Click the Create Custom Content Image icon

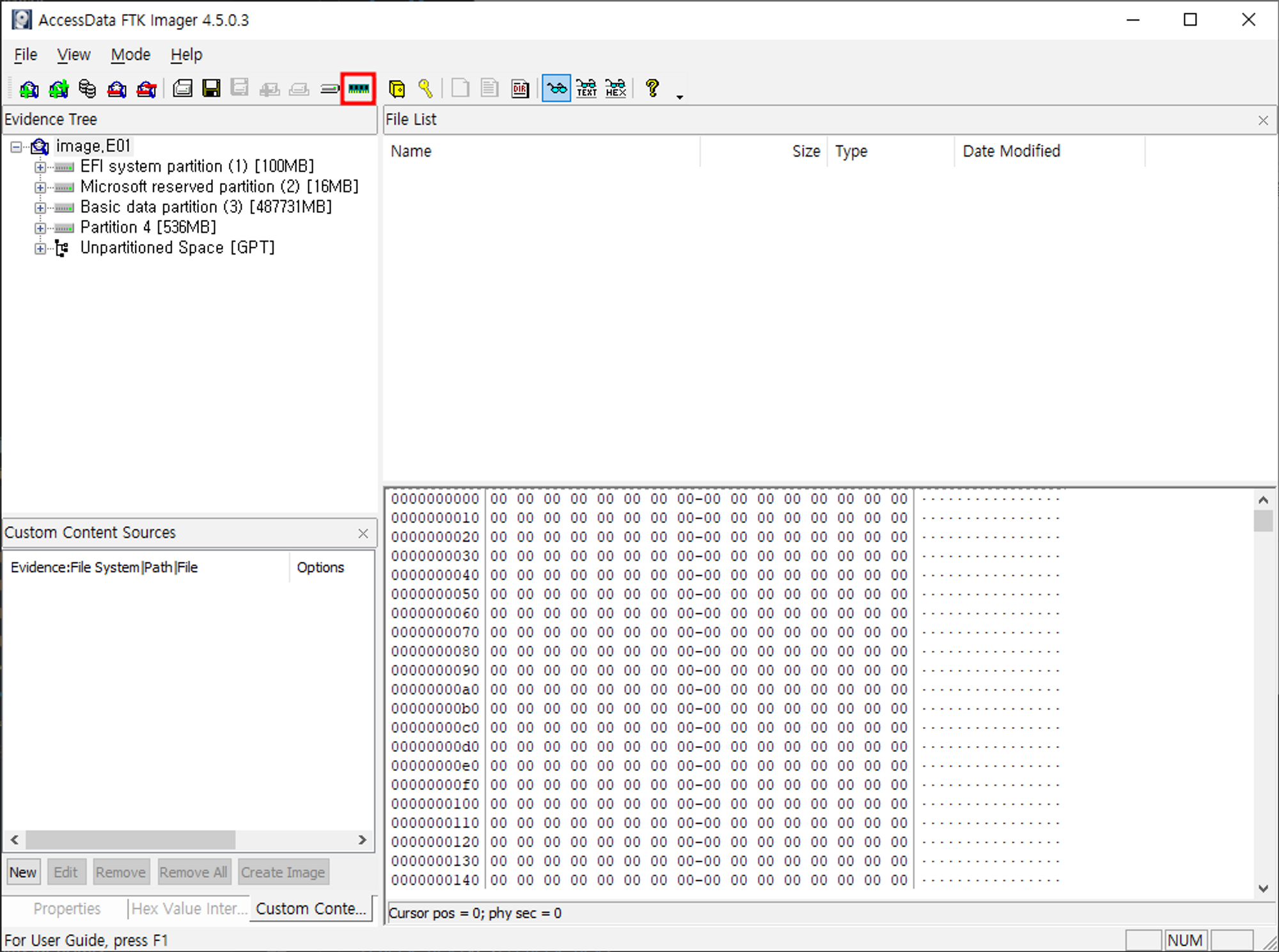(299, 89)
